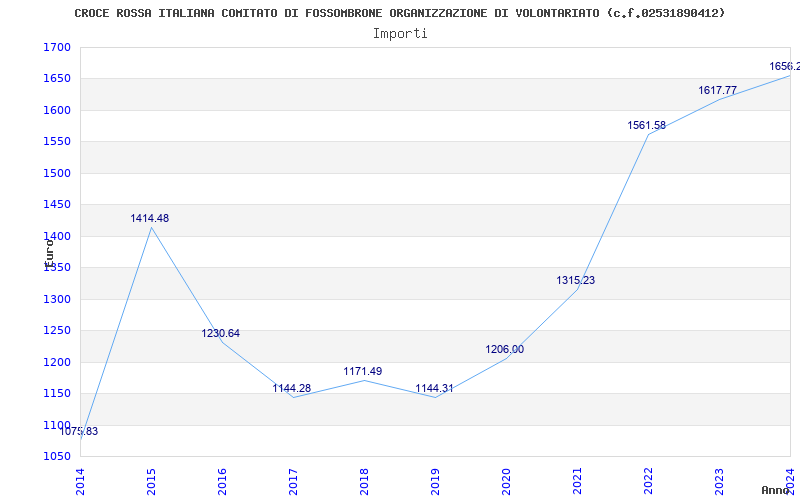Screen dimensions: 800x500
Task: Click the Anno x-axis title
Action: [775, 490]
